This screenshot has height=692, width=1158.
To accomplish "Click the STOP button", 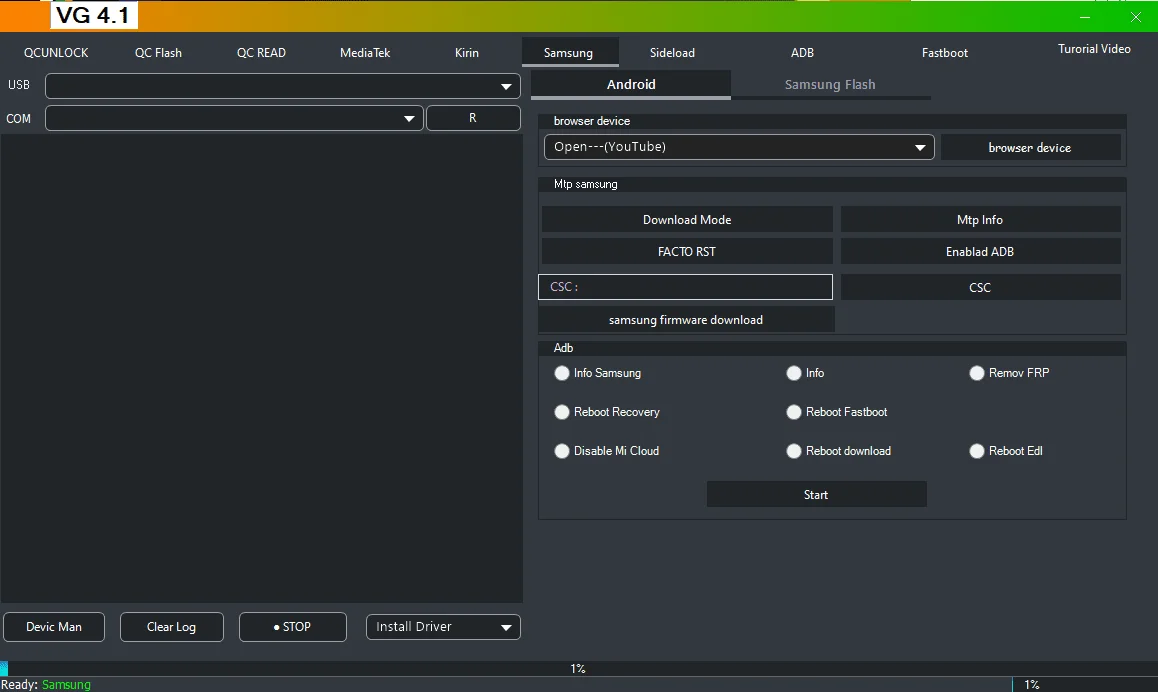I will [x=292, y=627].
